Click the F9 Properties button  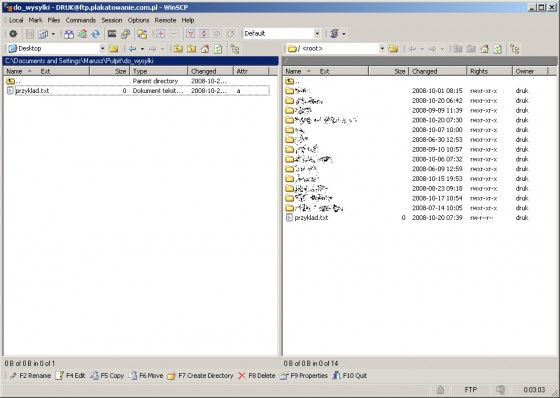click(x=304, y=375)
